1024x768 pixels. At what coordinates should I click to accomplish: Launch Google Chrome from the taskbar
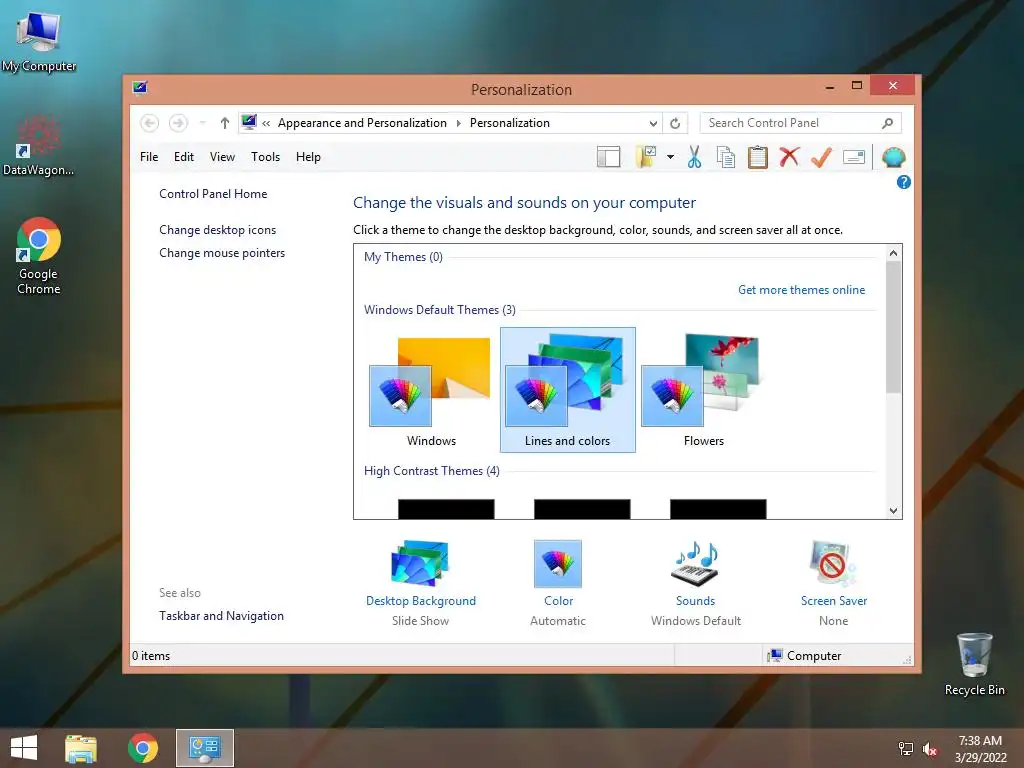143,748
